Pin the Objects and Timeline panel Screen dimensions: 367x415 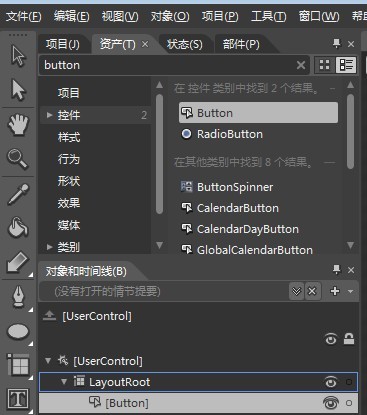tap(337, 269)
